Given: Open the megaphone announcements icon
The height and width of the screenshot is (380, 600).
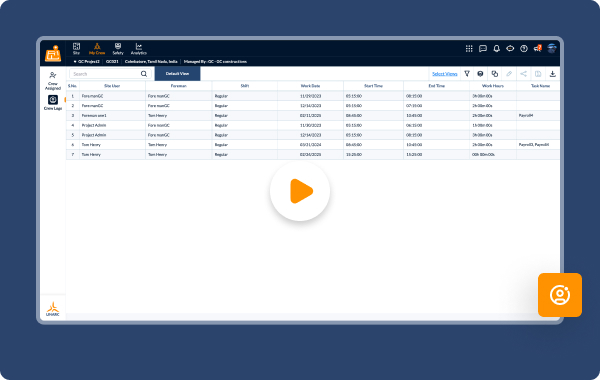Looking at the screenshot, I should (x=538, y=48).
